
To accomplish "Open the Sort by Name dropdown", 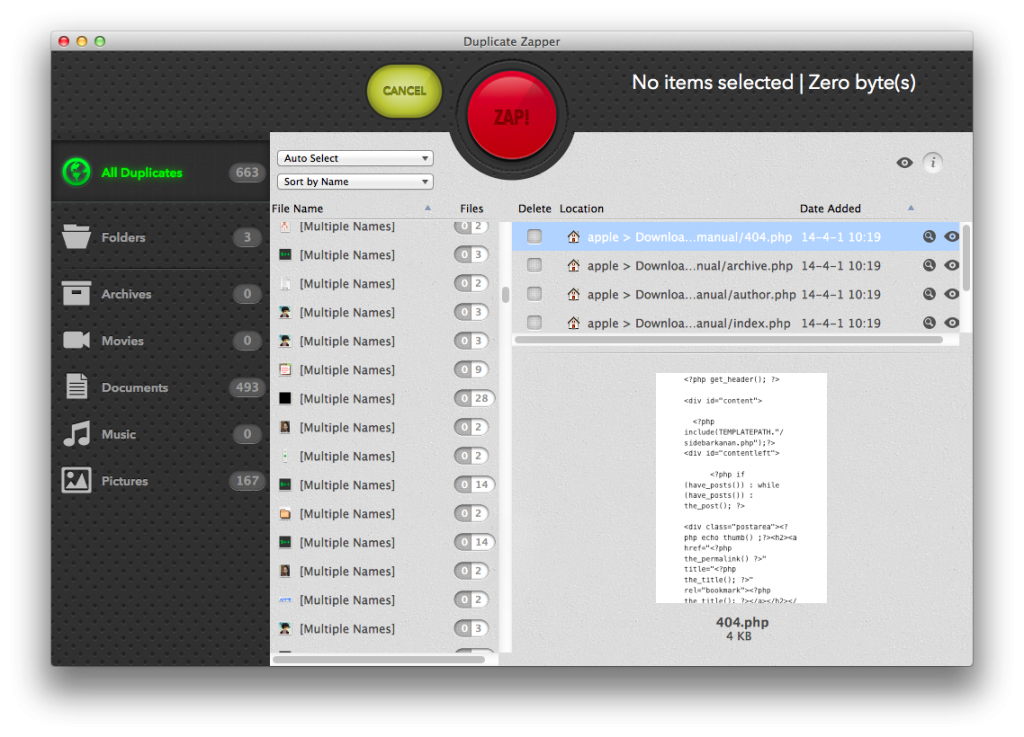I will point(355,182).
